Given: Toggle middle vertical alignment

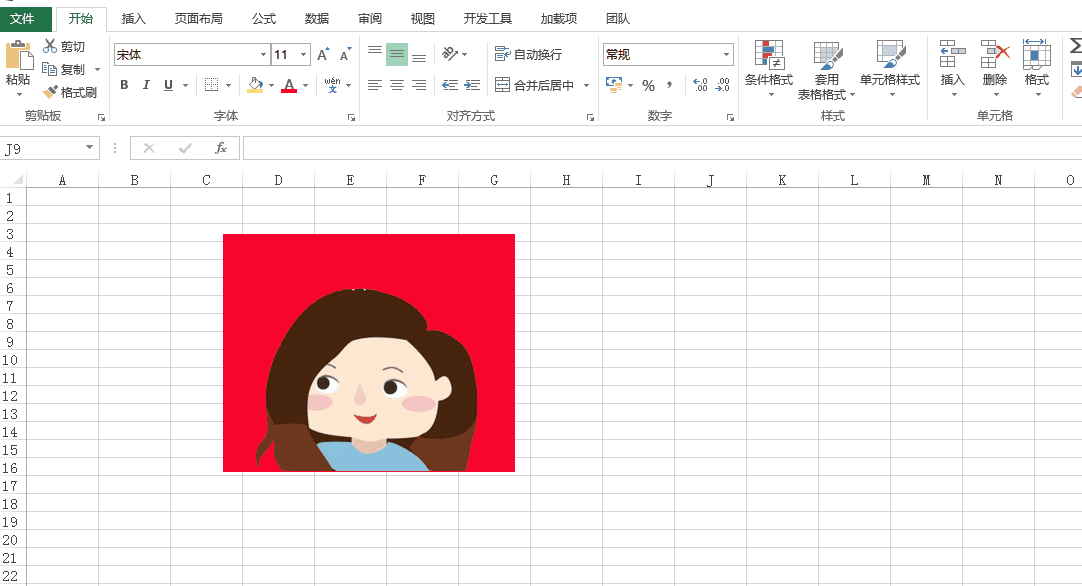Looking at the screenshot, I should click(x=397, y=54).
